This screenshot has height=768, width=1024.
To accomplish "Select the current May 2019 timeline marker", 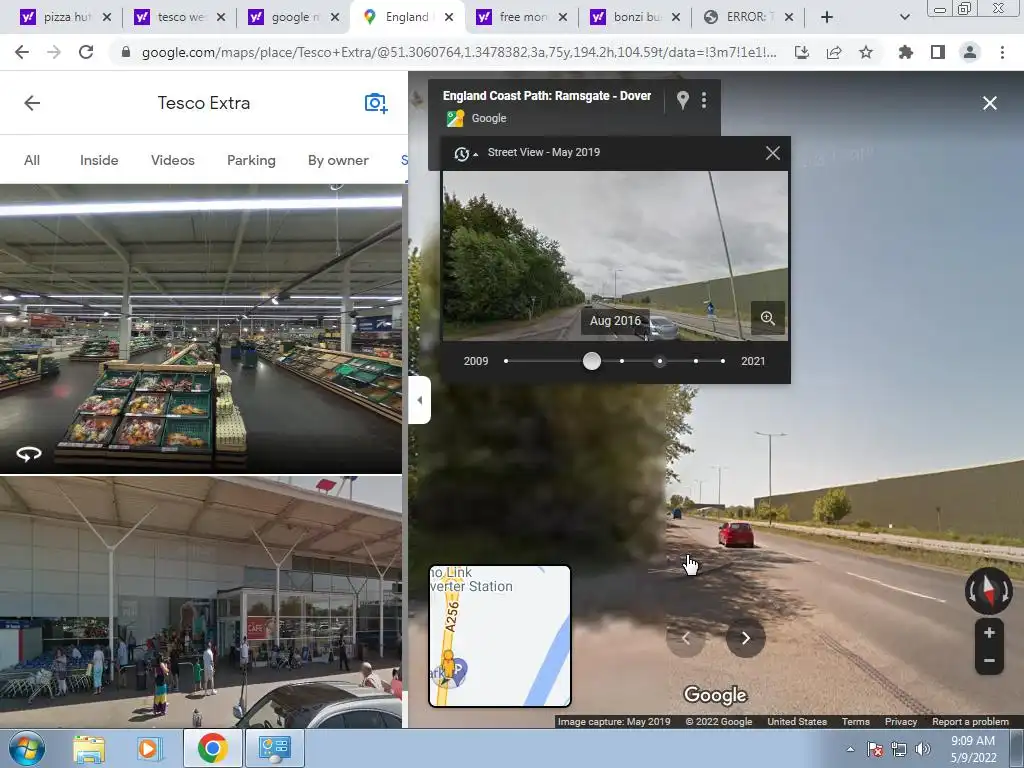I will (x=660, y=361).
